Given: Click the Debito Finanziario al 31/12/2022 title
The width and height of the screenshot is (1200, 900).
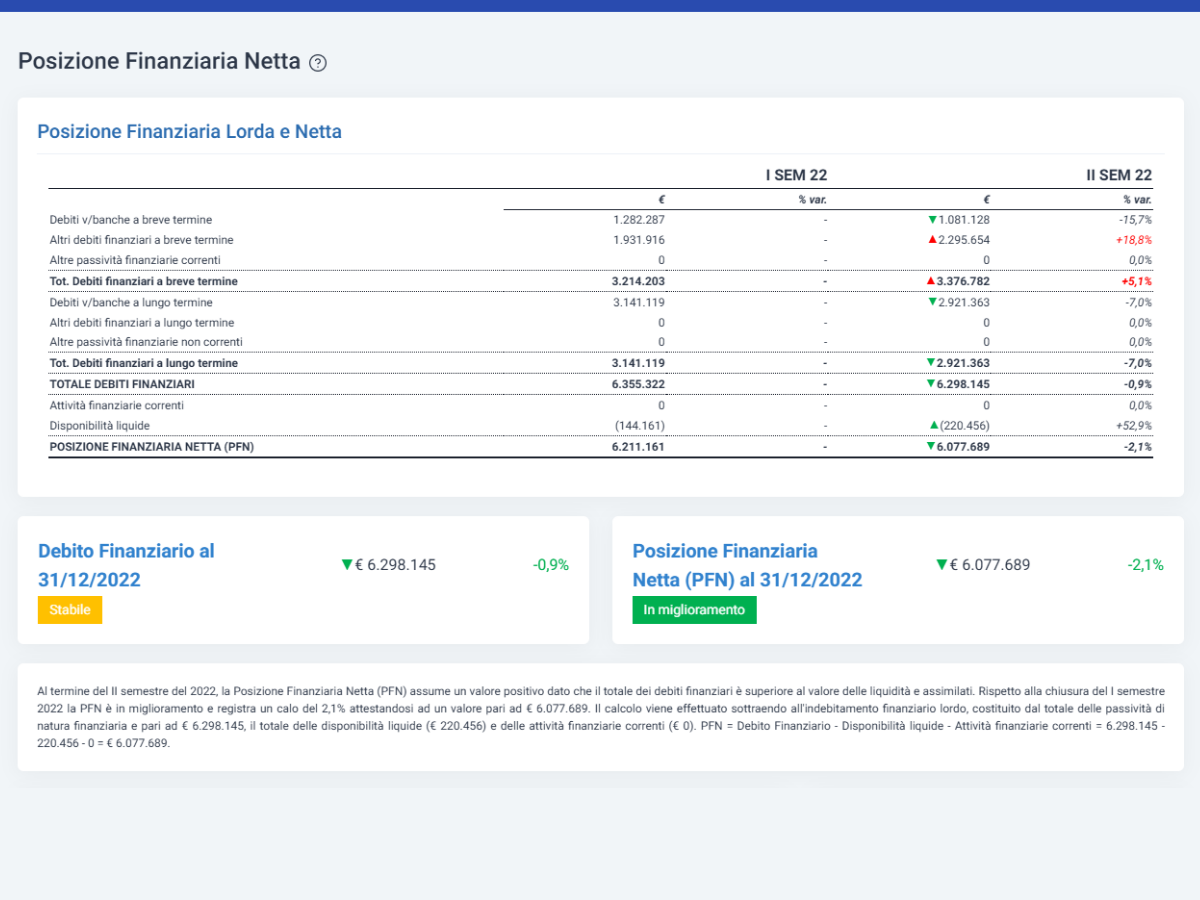Looking at the screenshot, I should tap(126, 565).
